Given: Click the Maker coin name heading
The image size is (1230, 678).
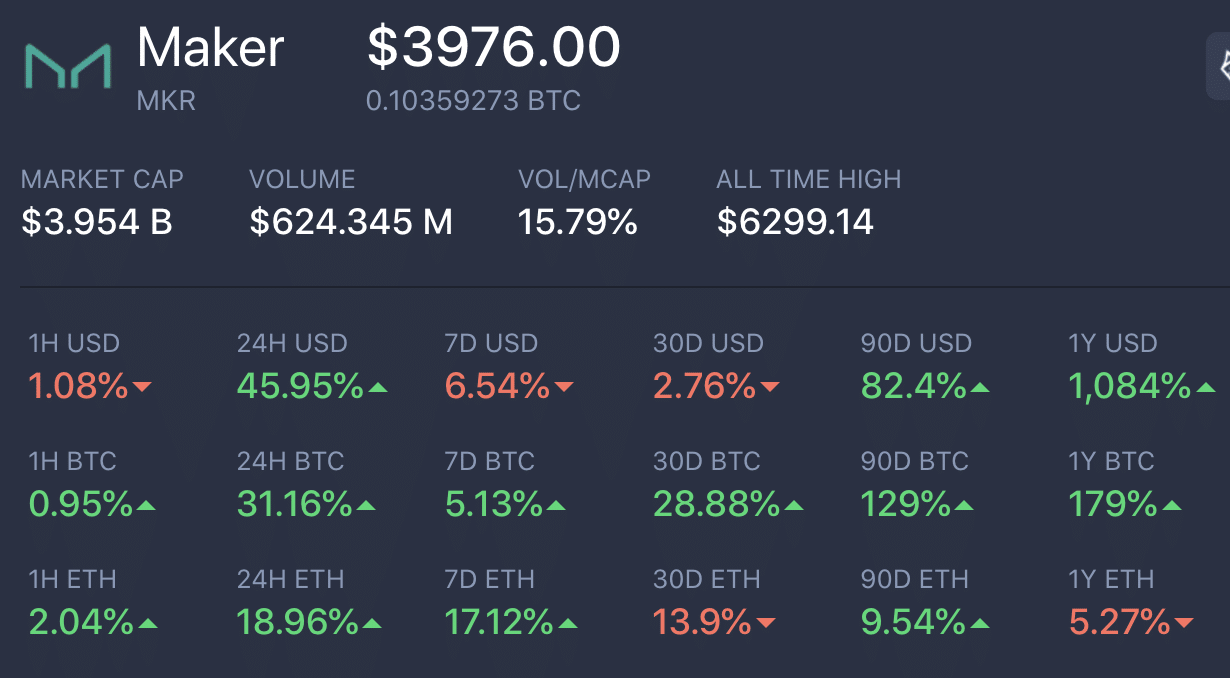Looking at the screenshot, I should [x=210, y=47].
